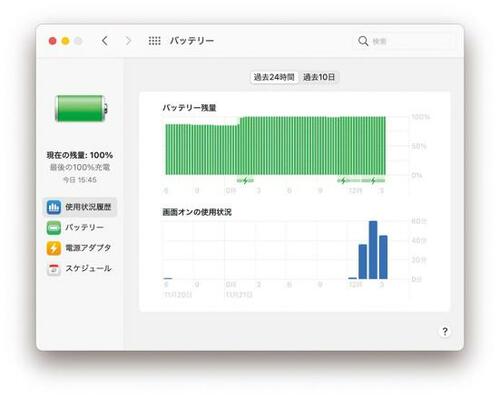Switch to the 過去24時間 tab
The image size is (500, 398).
pos(274,77)
